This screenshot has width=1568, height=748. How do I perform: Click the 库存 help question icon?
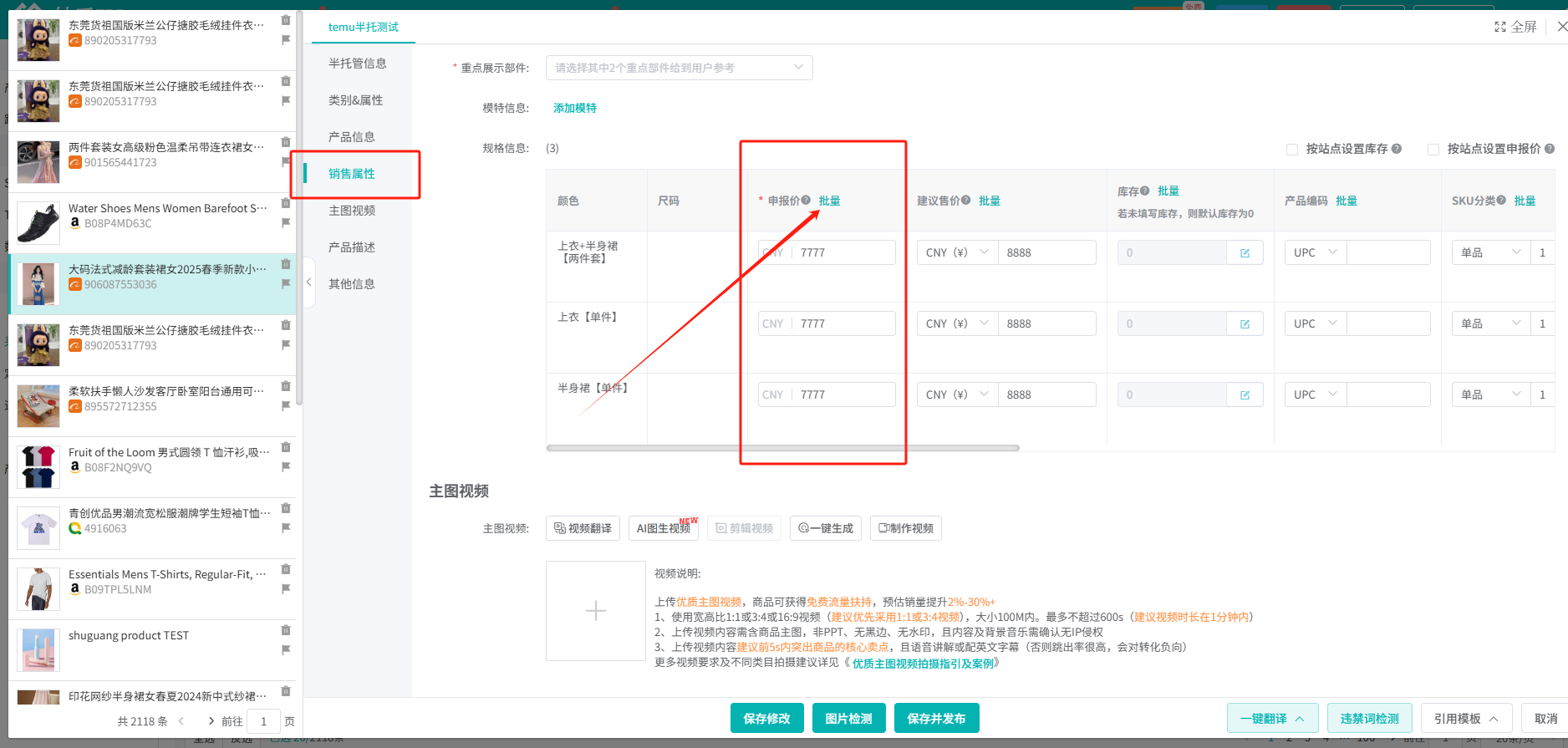coord(1145,191)
